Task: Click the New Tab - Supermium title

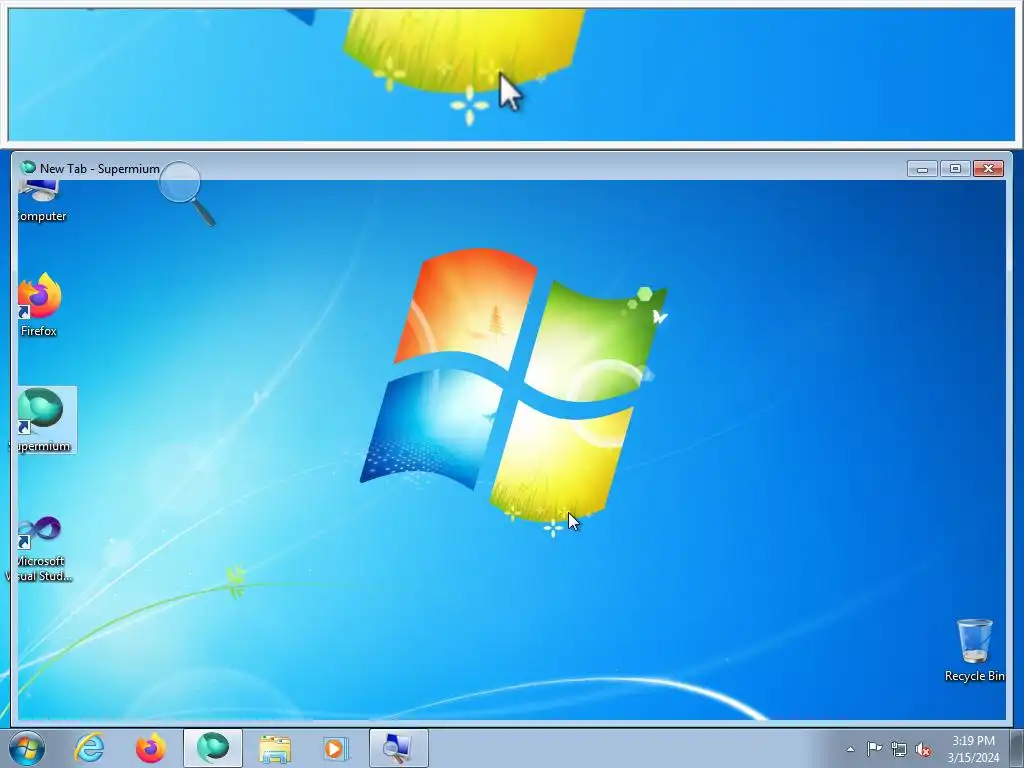Action: pos(100,168)
